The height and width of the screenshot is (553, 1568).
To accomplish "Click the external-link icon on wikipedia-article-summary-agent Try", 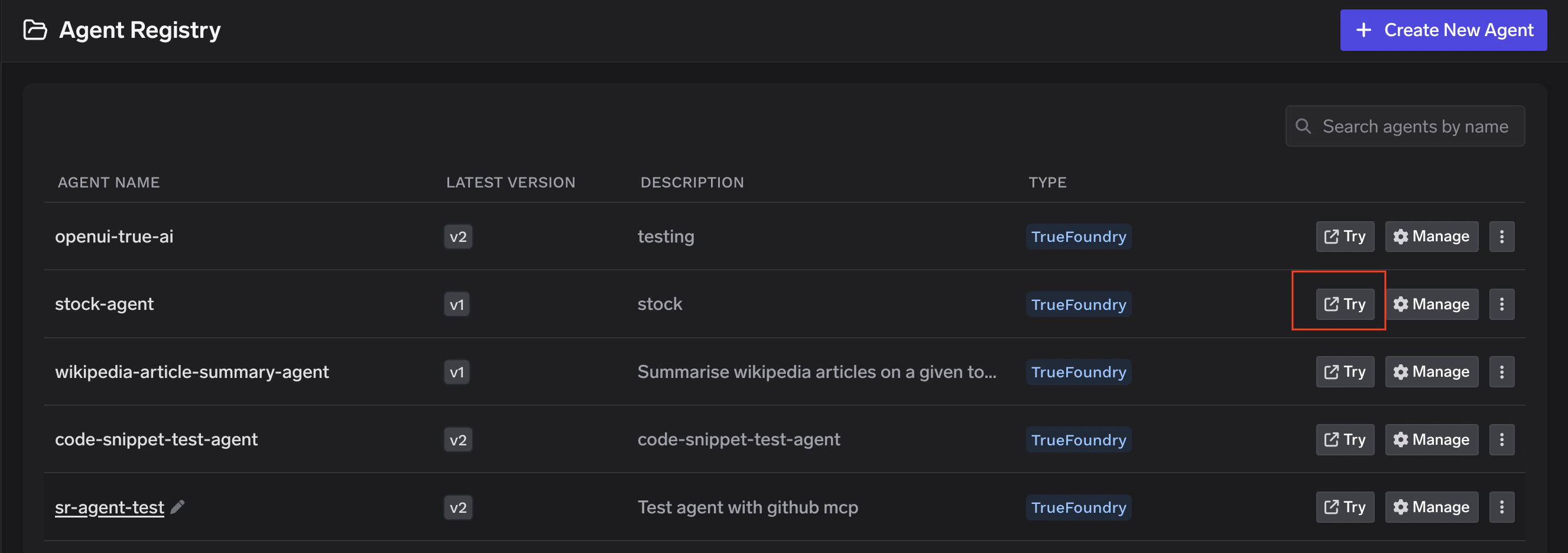I will click(x=1332, y=371).
